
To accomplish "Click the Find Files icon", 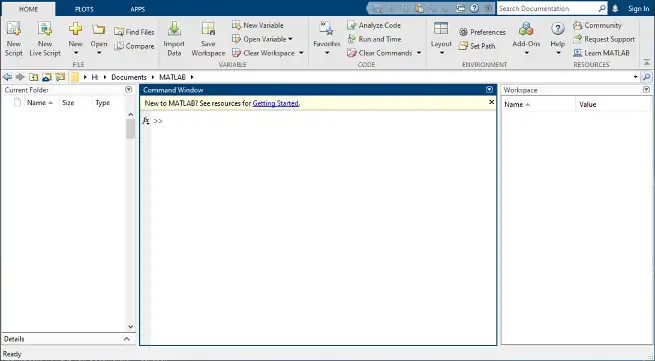I will (x=119, y=32).
